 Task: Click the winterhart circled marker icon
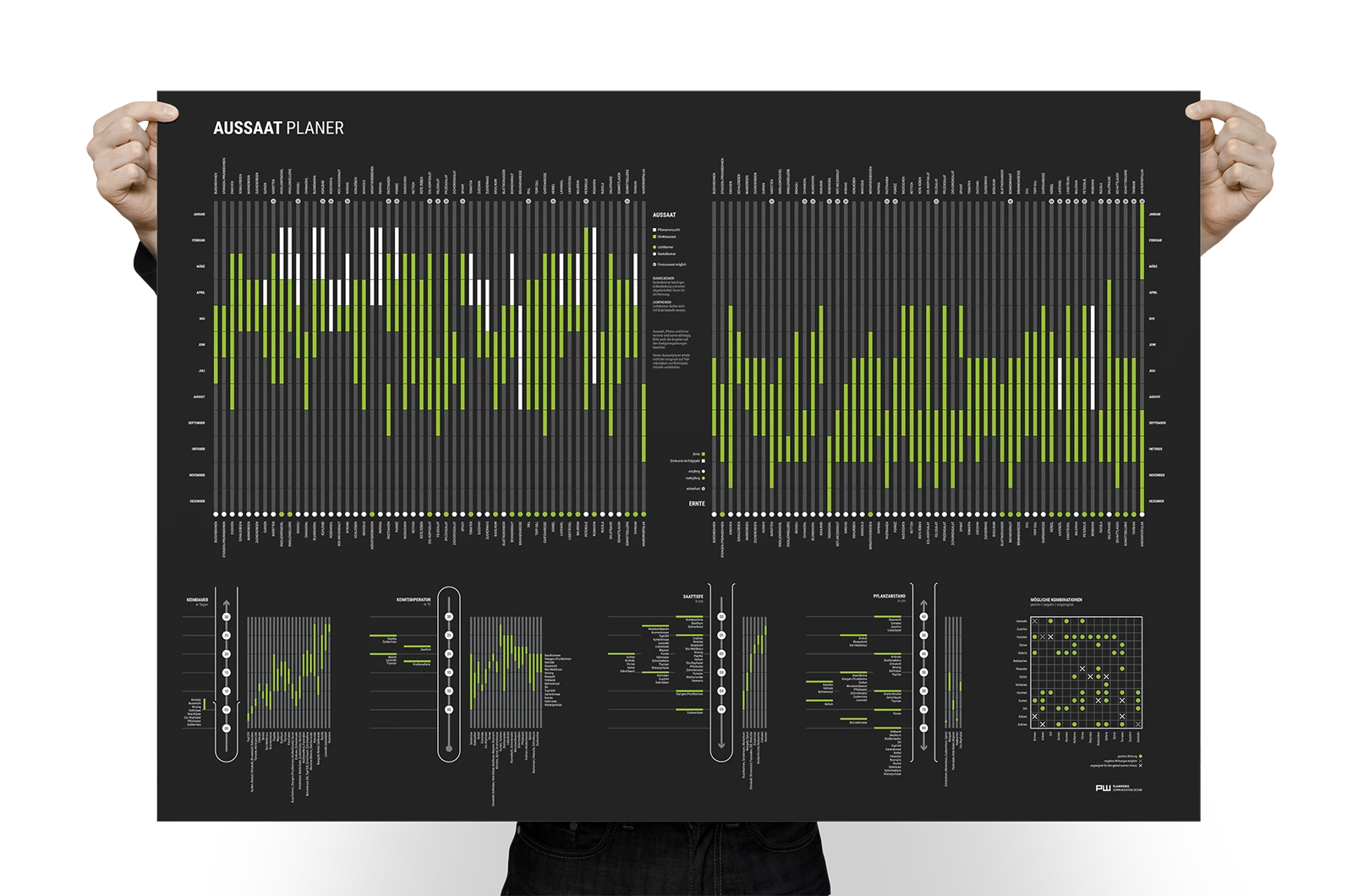click(704, 488)
